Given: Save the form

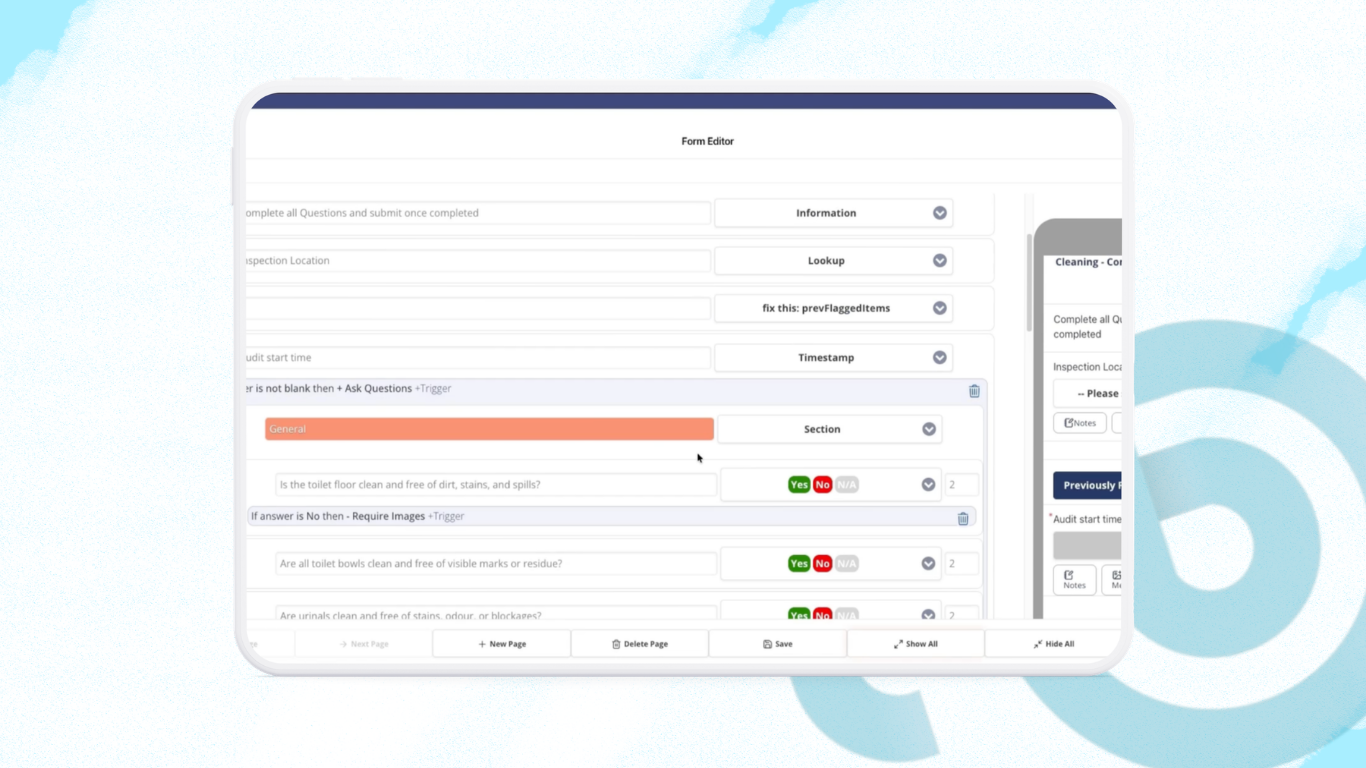Looking at the screenshot, I should [778, 644].
